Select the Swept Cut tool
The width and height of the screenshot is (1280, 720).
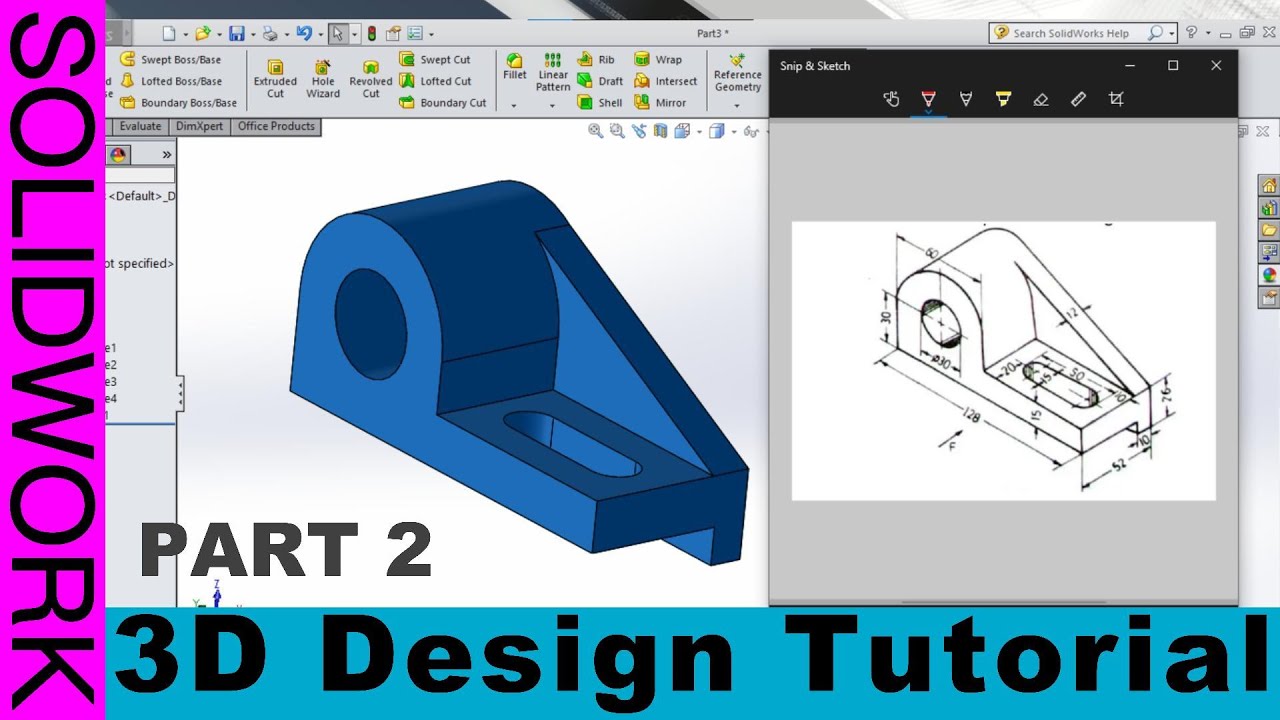[x=435, y=60]
